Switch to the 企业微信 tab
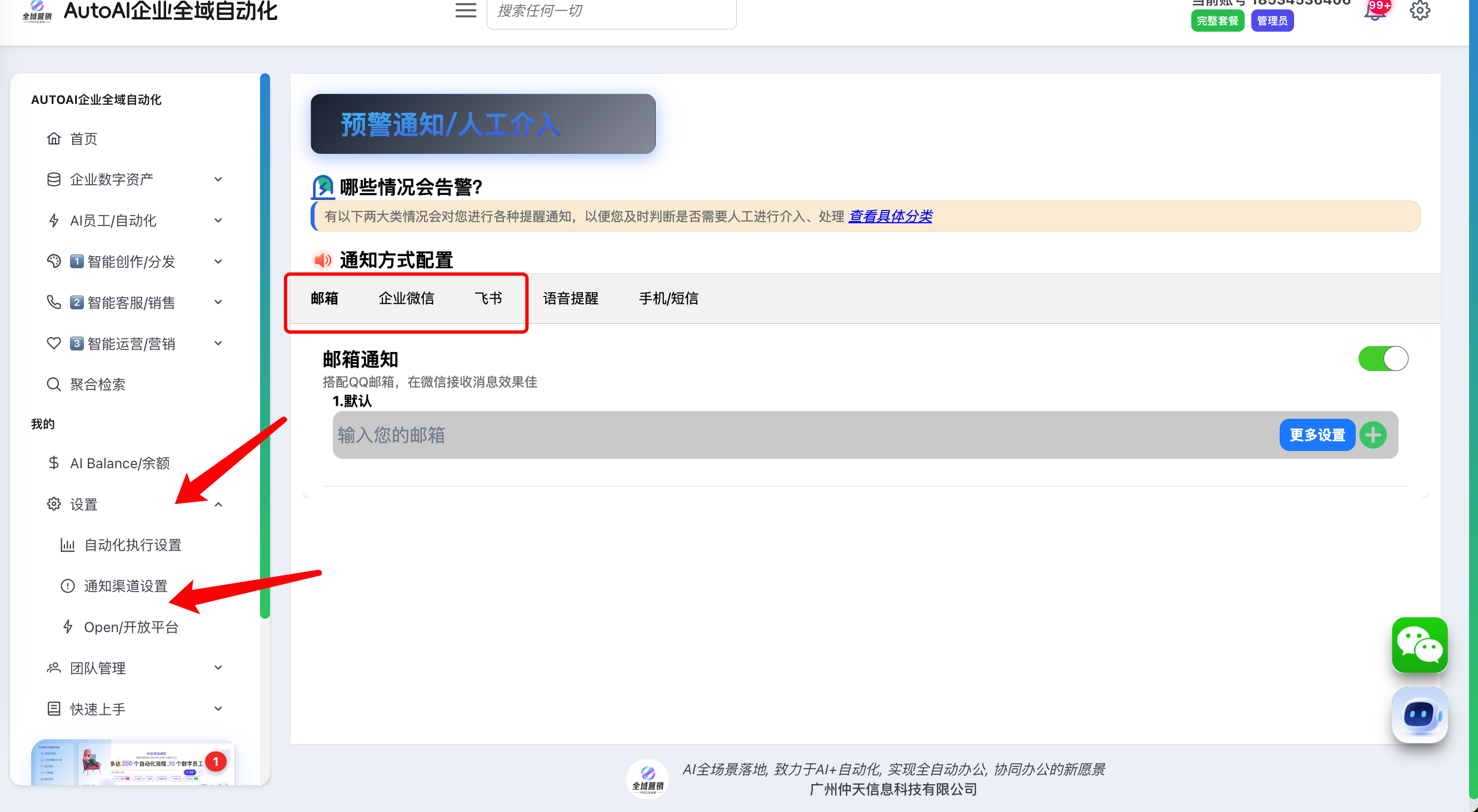 [406, 298]
